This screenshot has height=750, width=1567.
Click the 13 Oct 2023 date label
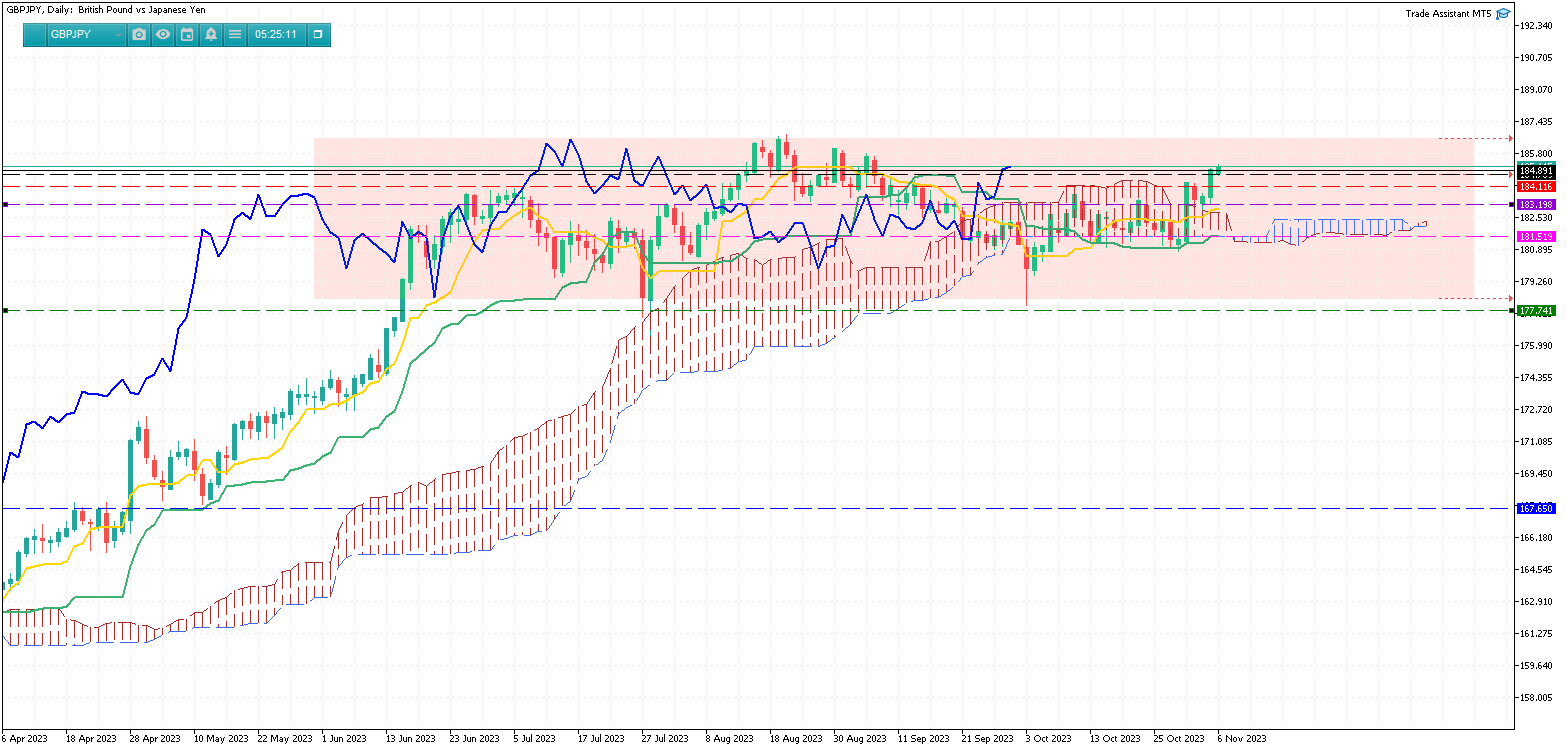[x=1115, y=739]
